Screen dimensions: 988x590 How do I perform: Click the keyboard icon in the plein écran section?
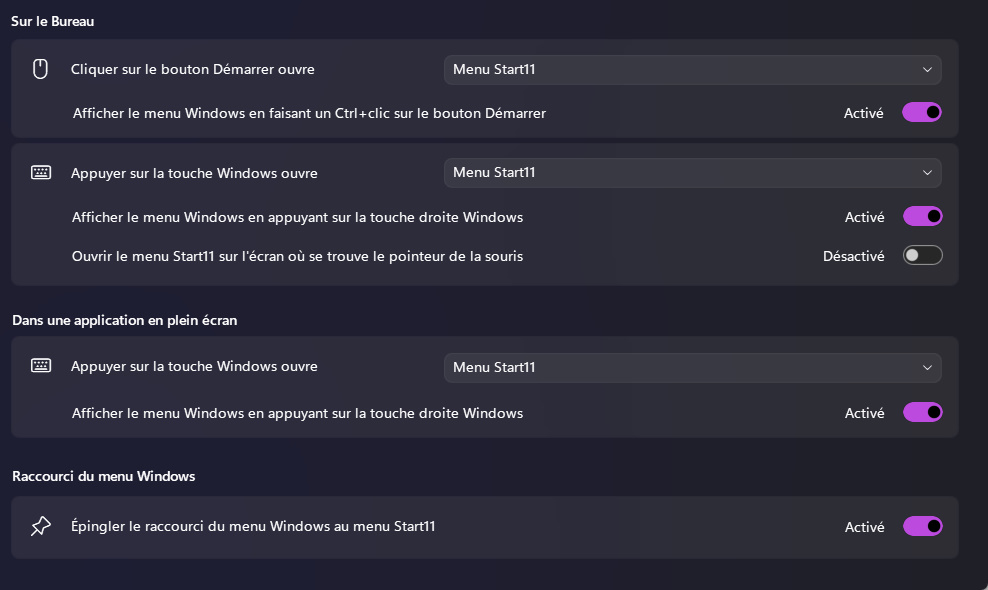pos(40,366)
